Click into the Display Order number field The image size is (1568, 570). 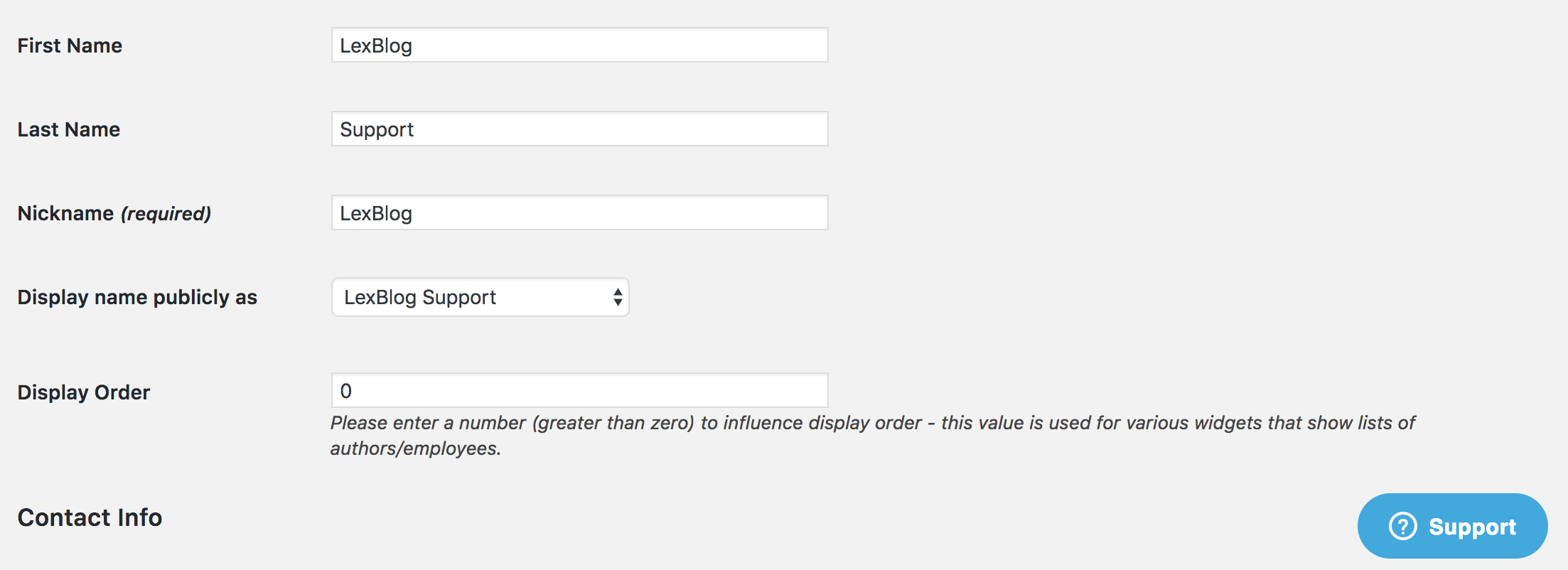pyautogui.click(x=579, y=390)
